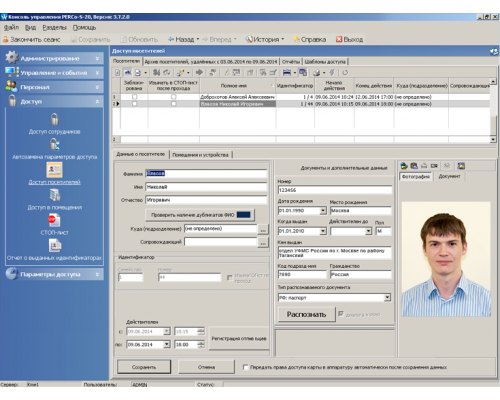Click browse button next to Сопровождающий

263,243
